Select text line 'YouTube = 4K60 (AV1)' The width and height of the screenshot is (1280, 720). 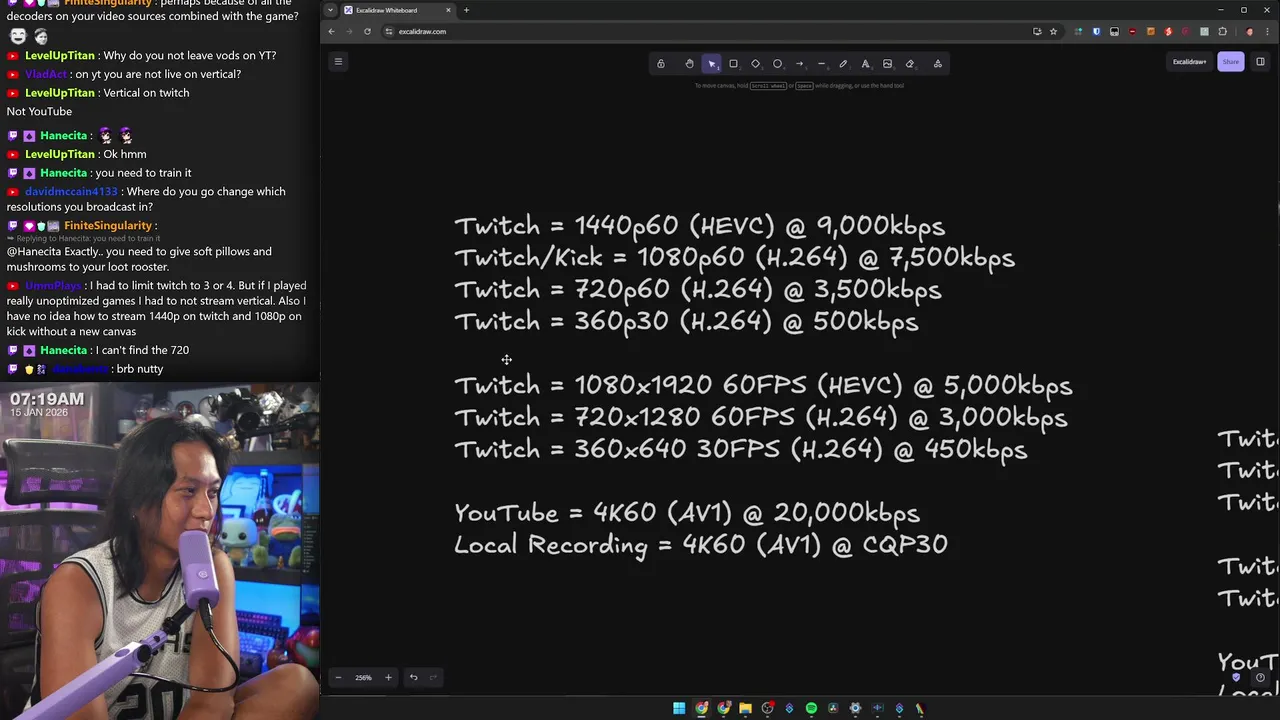(686, 513)
